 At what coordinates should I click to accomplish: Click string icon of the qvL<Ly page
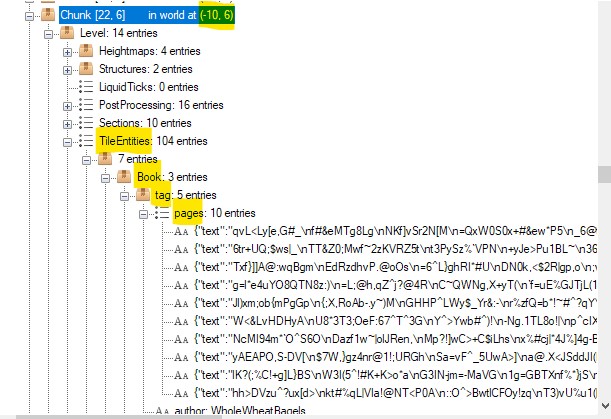point(181,232)
